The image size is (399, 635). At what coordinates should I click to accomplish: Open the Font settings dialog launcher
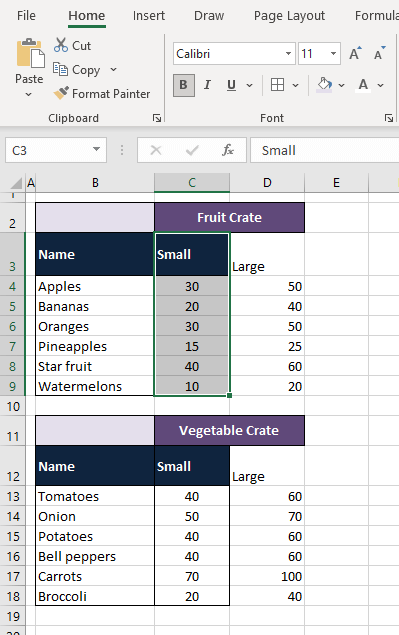(x=389, y=118)
